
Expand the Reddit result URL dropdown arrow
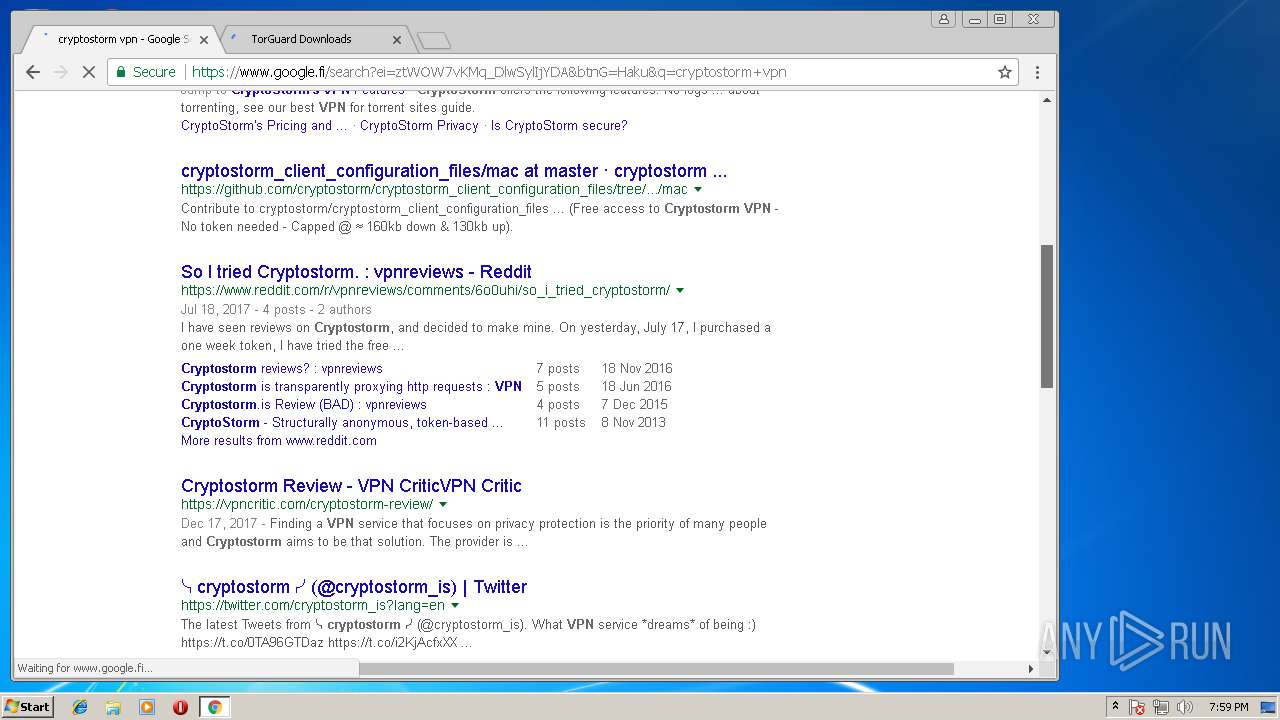pyautogui.click(x=680, y=291)
